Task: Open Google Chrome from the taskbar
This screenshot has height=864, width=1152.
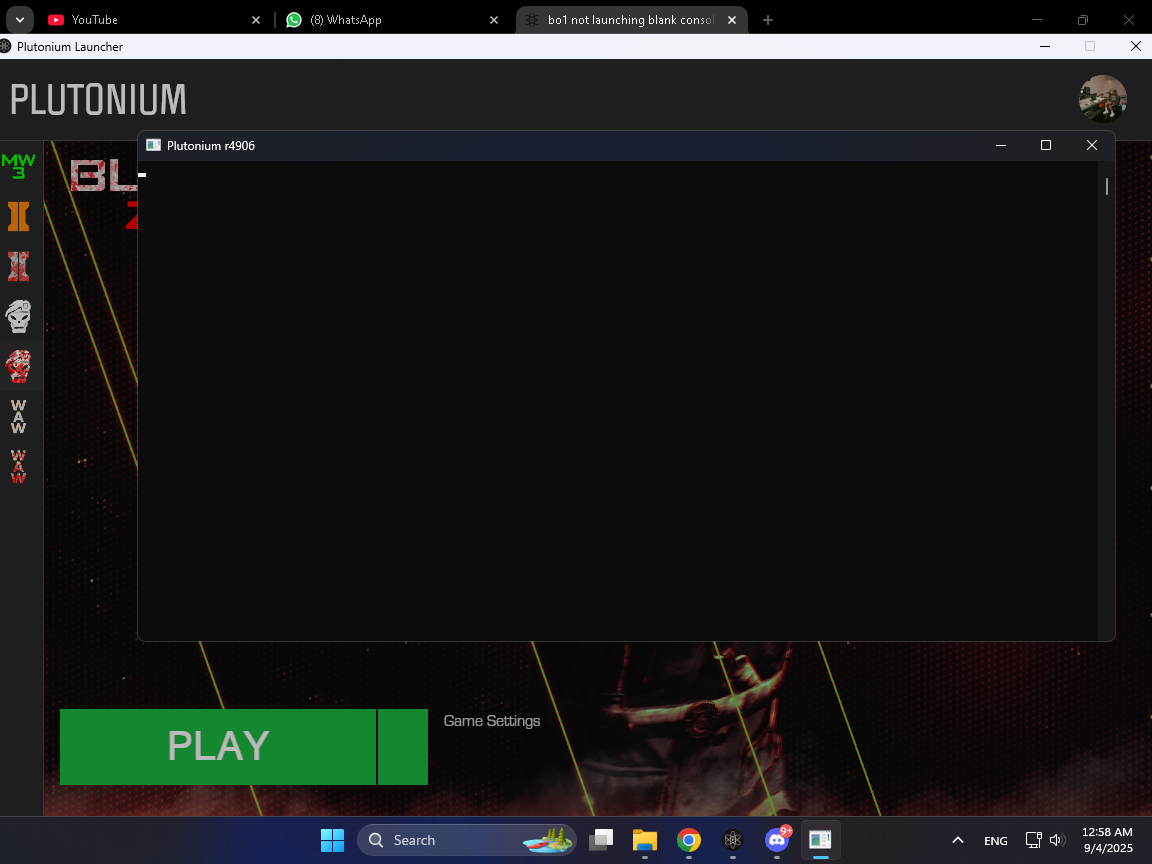Action: pos(688,840)
